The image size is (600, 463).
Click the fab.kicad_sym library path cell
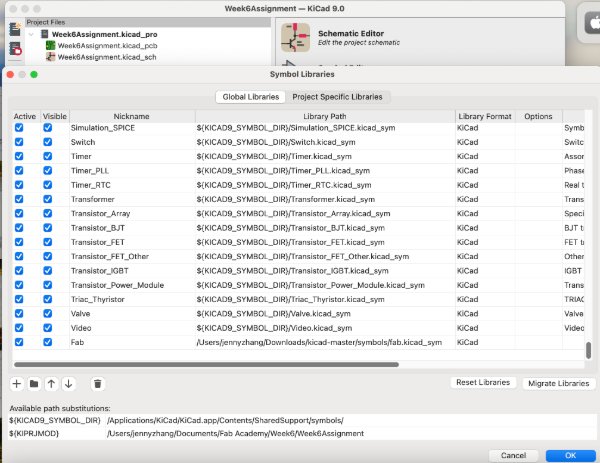click(325, 342)
